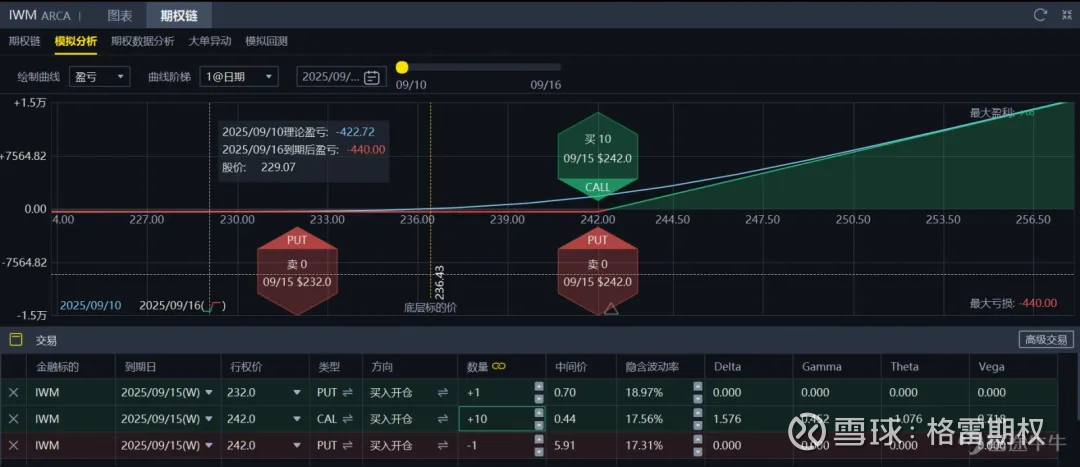Open strike price dropdown for 232.0 row

[x=297, y=393]
